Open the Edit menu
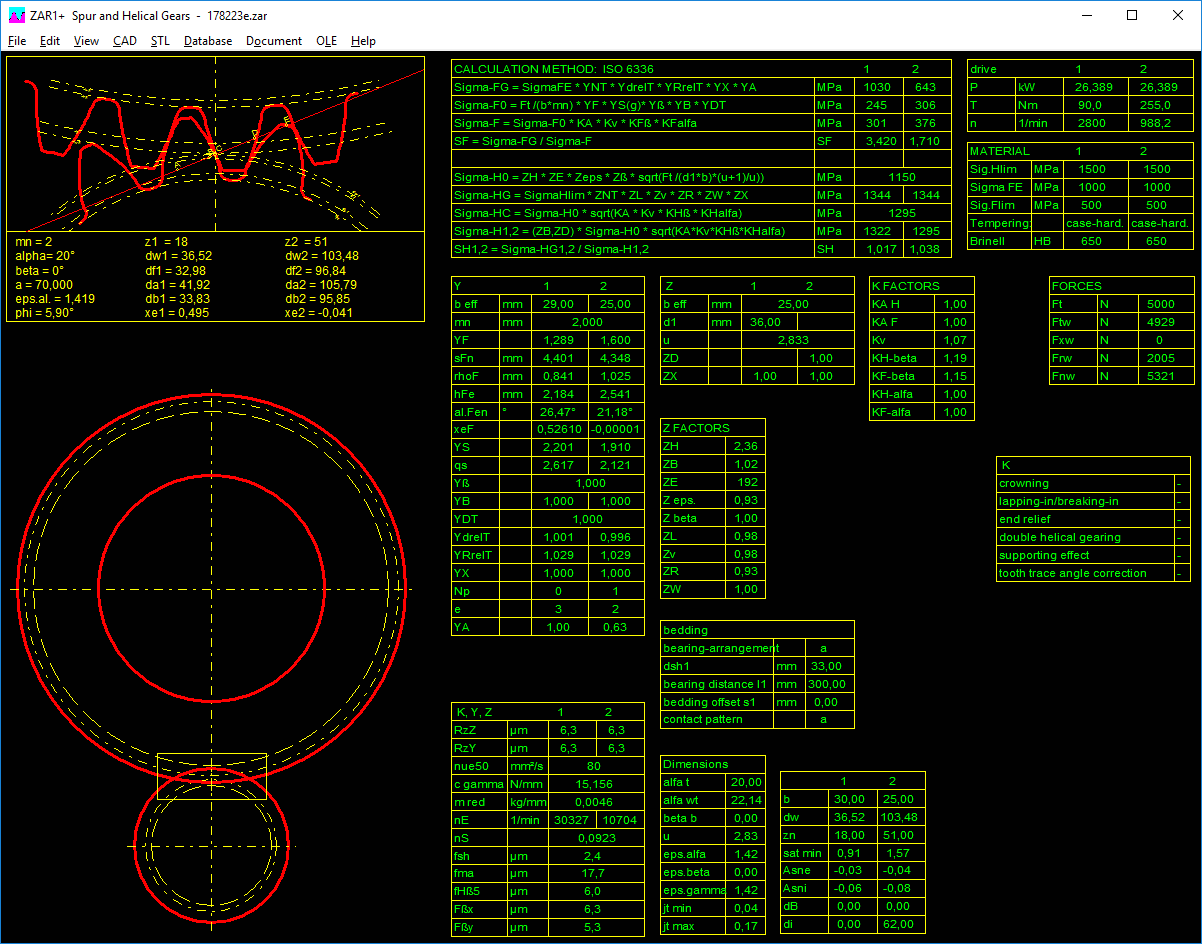This screenshot has height=944, width=1202. coord(50,41)
